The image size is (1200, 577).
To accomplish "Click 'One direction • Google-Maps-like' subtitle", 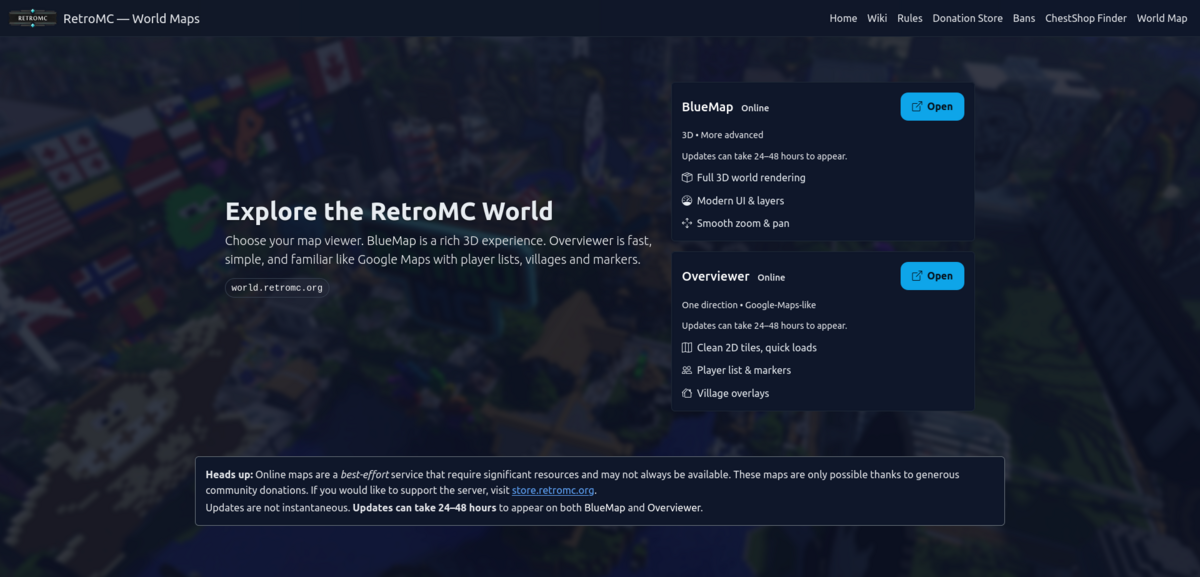I will tap(749, 305).
